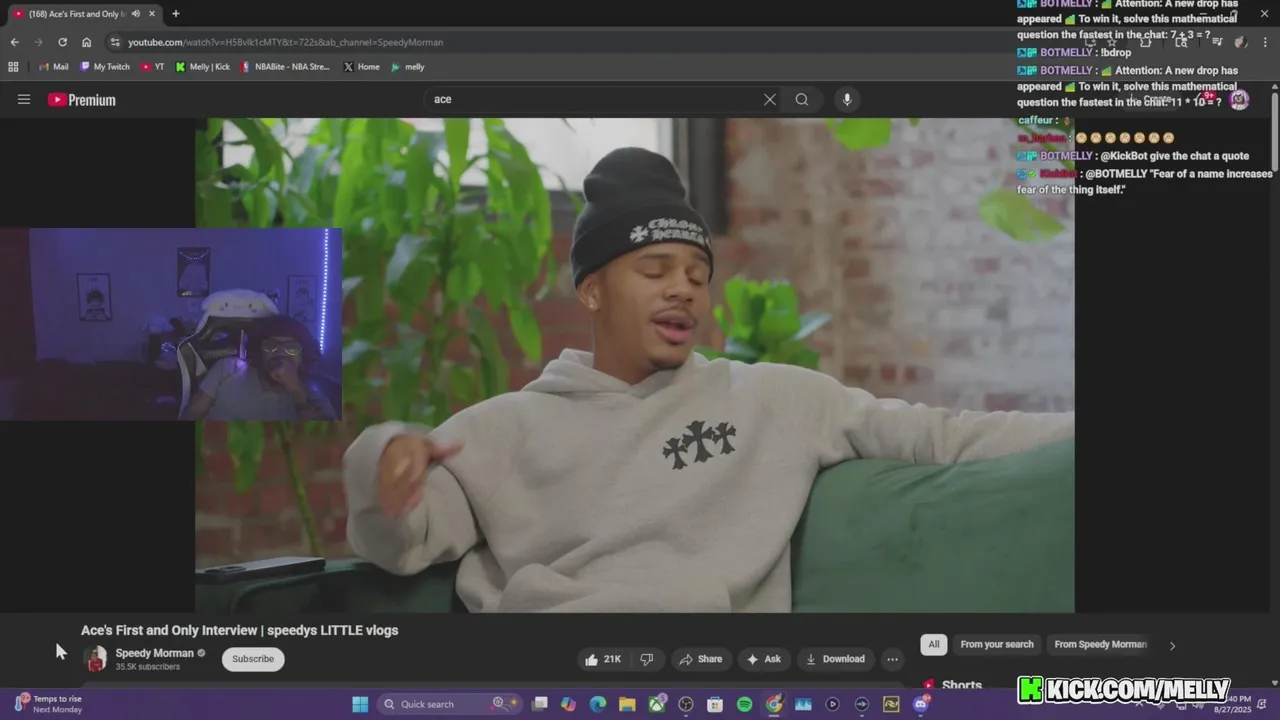Click the 35.5K subscribers text

point(148,667)
